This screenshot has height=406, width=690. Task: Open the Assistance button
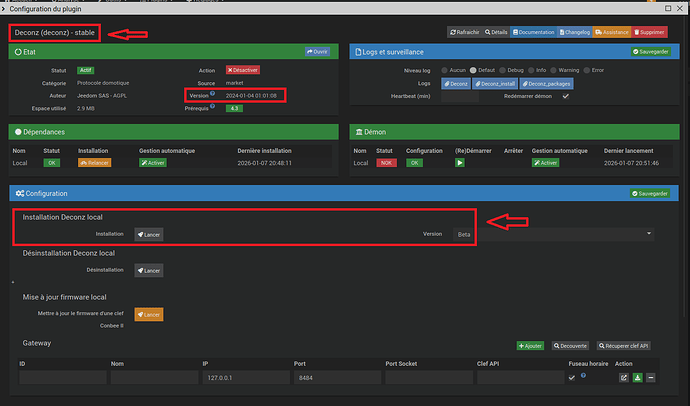(612, 32)
